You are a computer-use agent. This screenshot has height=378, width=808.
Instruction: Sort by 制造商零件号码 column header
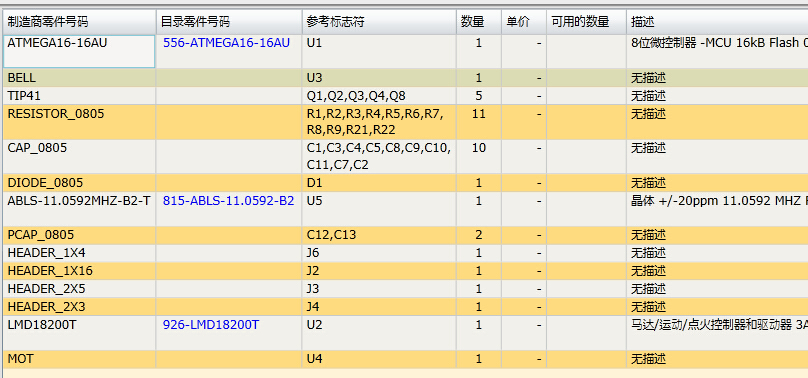click(x=80, y=22)
